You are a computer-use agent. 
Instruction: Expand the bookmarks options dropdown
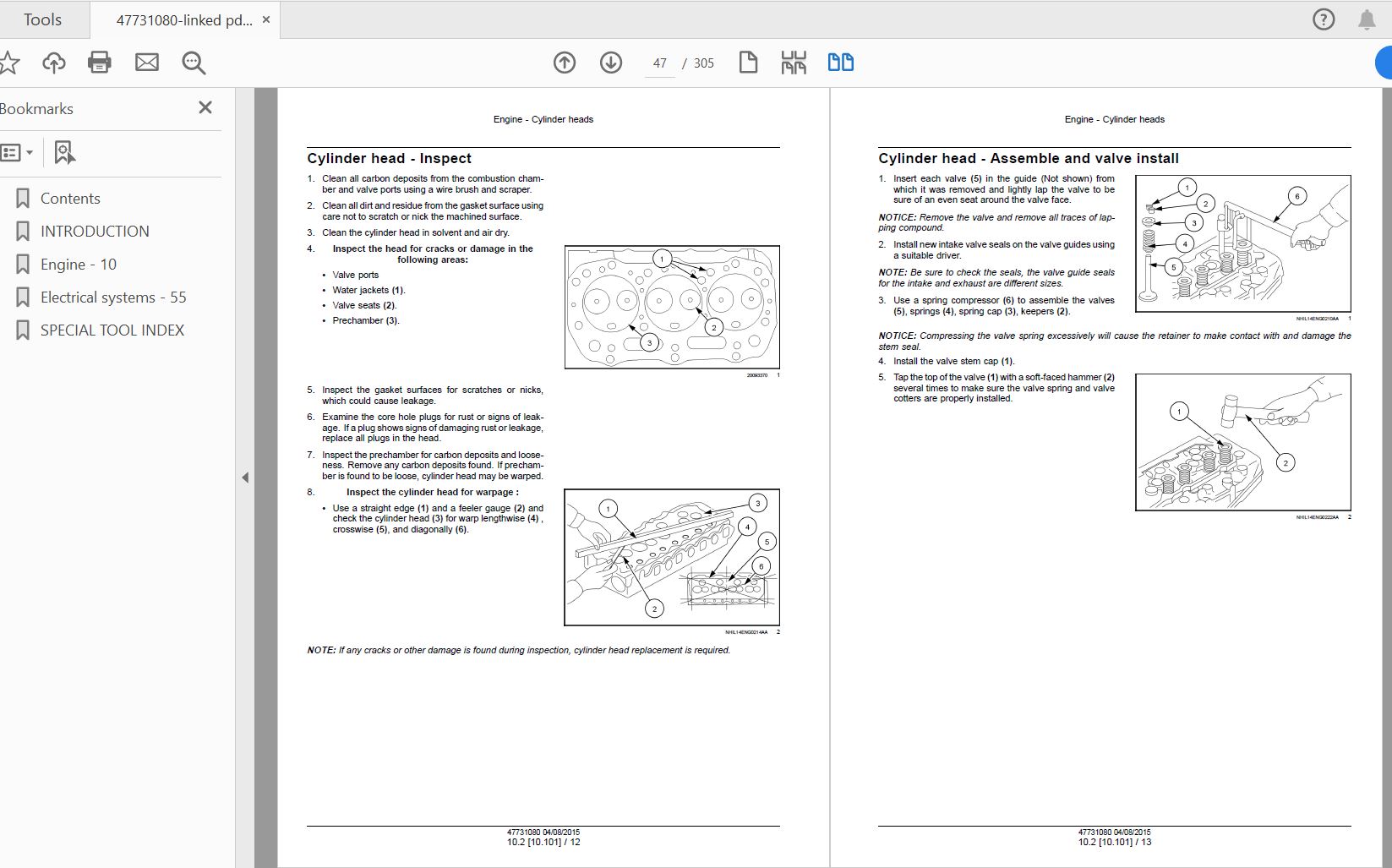click(x=17, y=152)
